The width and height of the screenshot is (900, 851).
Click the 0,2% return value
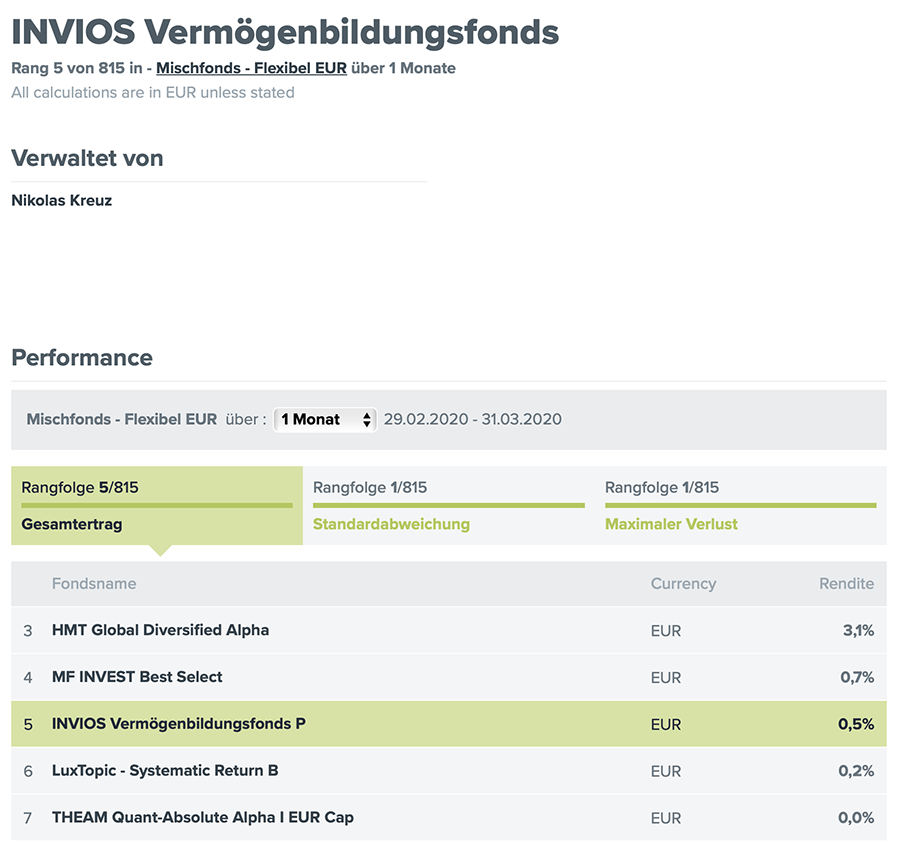pos(856,771)
